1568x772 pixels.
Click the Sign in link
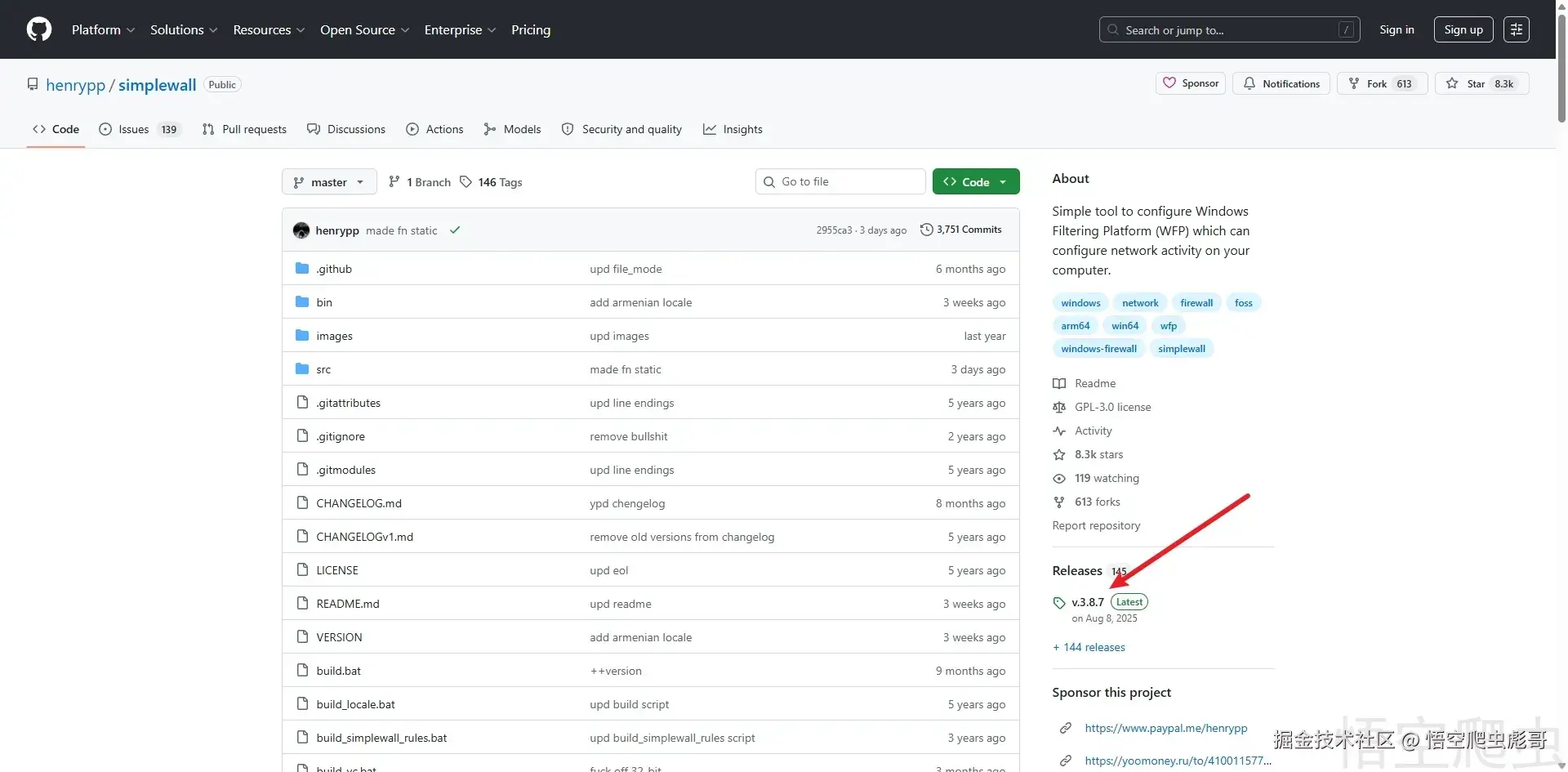[x=1396, y=29]
